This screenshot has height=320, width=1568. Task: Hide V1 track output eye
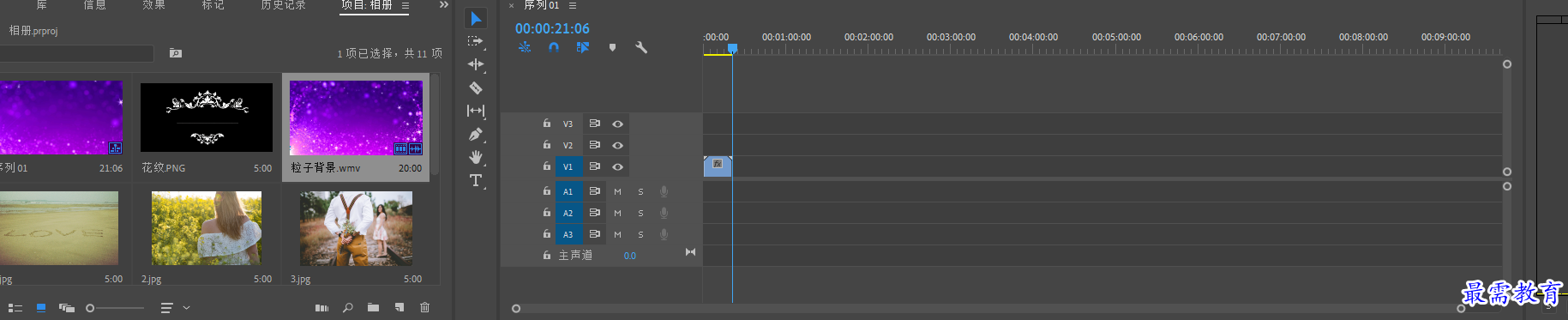tap(617, 167)
